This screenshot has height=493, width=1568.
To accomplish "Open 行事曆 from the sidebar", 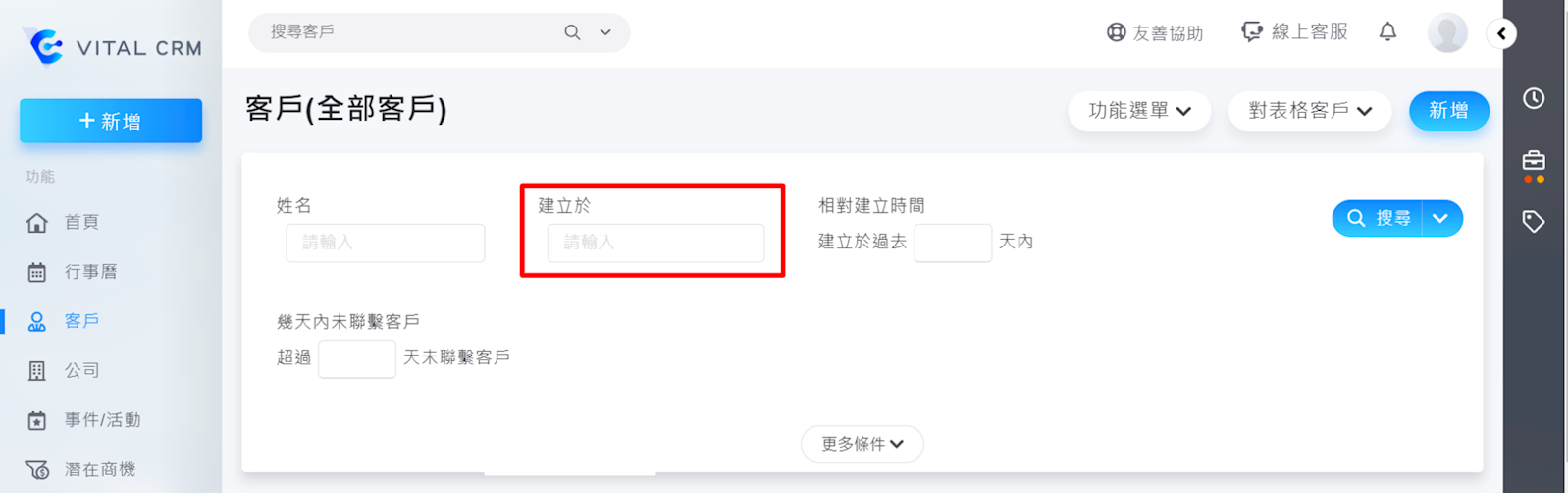I will pyautogui.click(x=90, y=272).
